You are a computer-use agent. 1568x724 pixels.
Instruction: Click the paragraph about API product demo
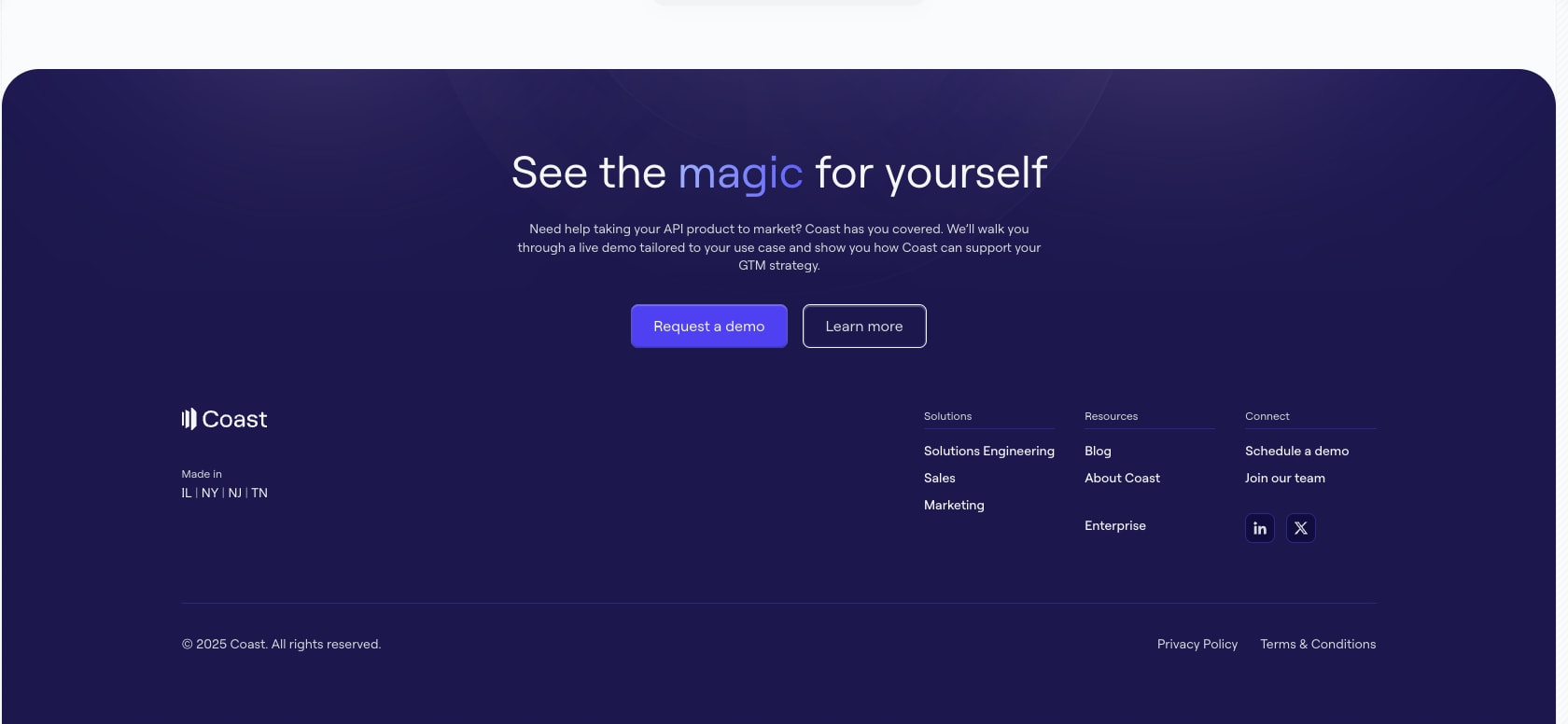click(x=779, y=247)
